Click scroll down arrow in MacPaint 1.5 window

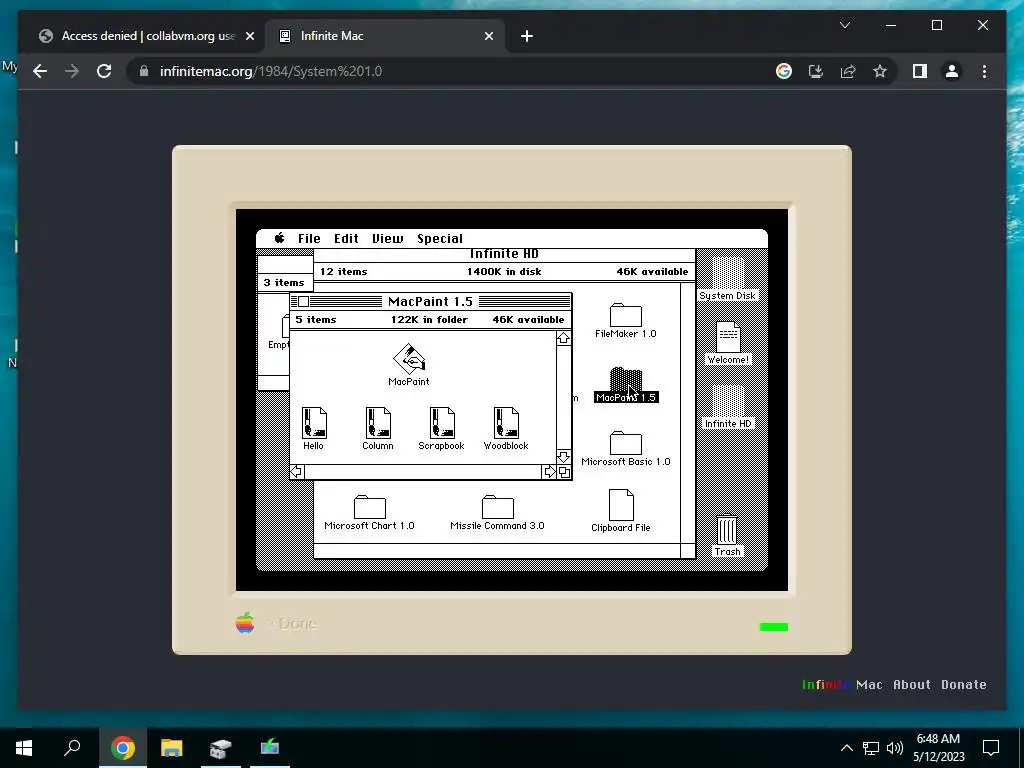coord(564,456)
